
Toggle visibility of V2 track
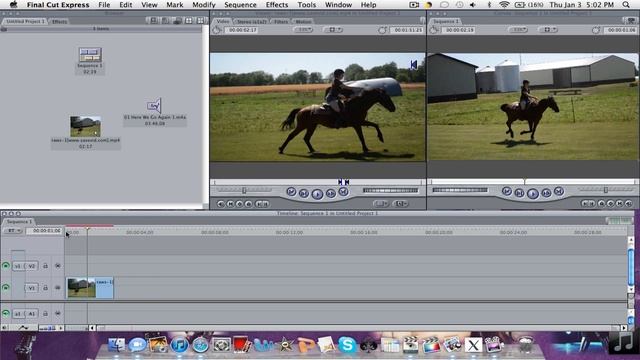pyautogui.click(x=6, y=266)
